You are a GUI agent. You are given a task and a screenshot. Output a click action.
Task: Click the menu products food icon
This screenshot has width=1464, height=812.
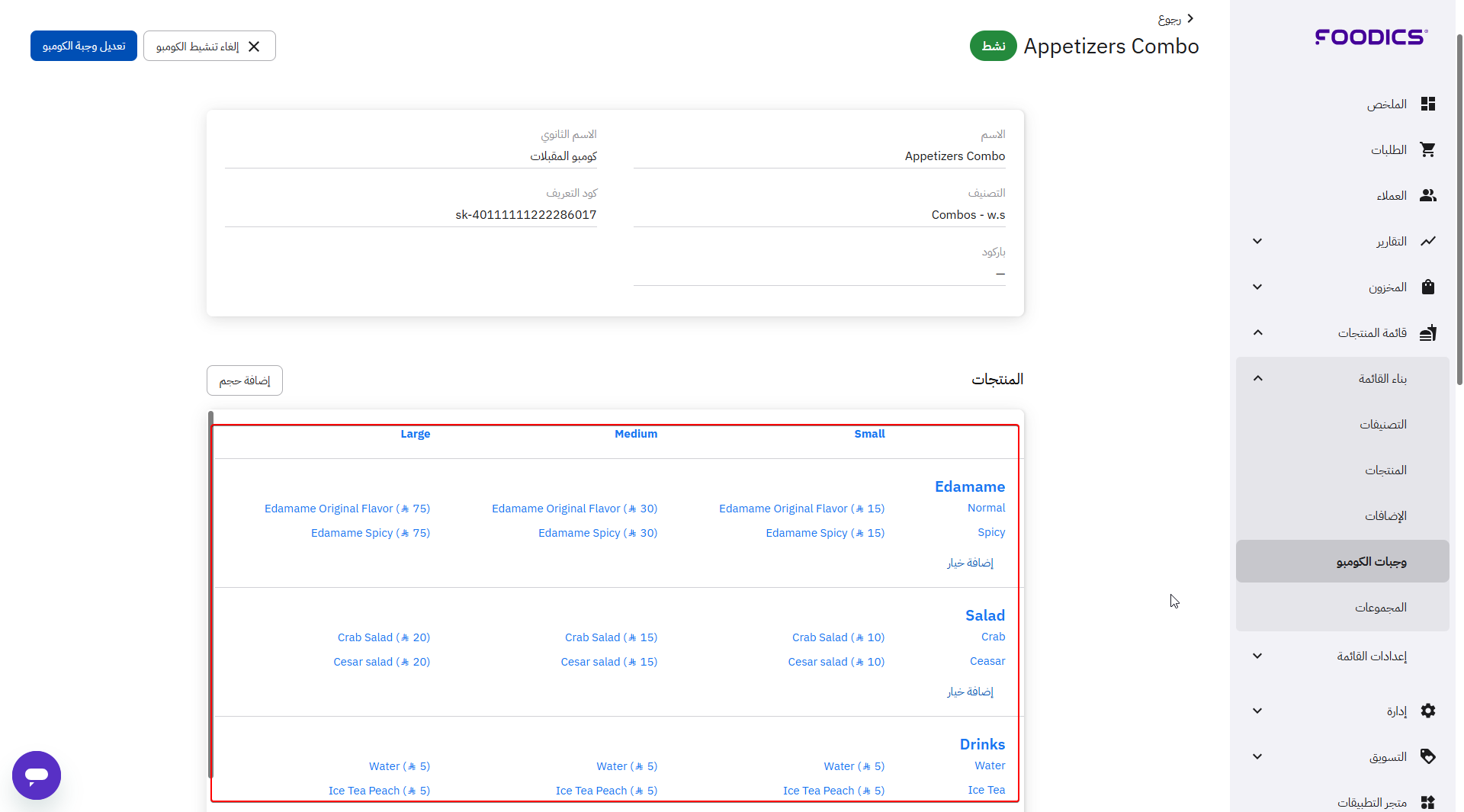pyautogui.click(x=1427, y=333)
